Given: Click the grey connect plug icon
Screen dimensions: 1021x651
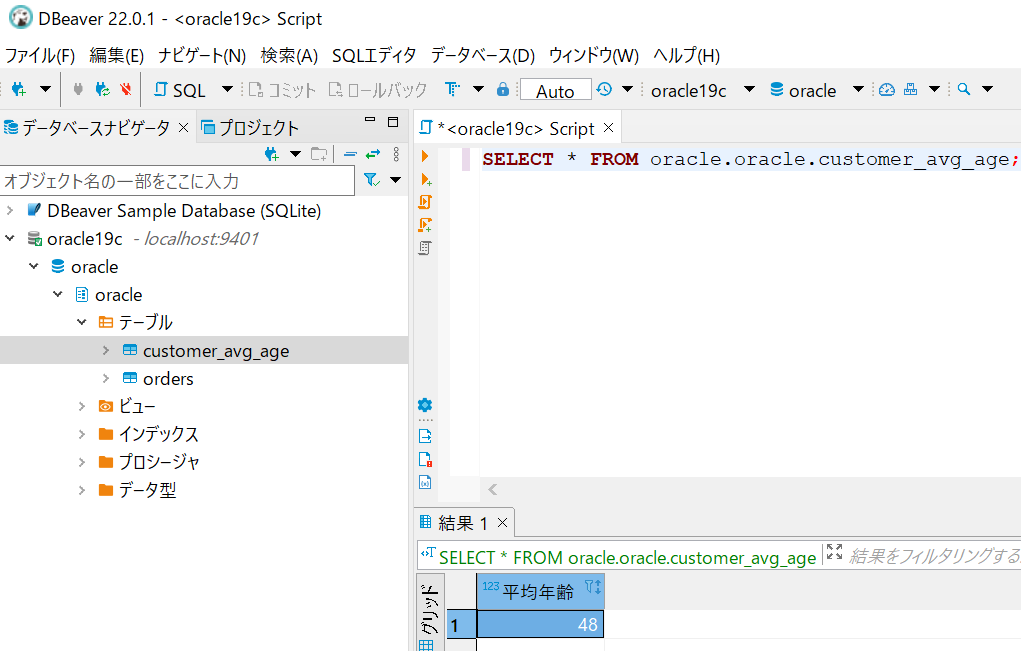Looking at the screenshot, I should pos(78,89).
